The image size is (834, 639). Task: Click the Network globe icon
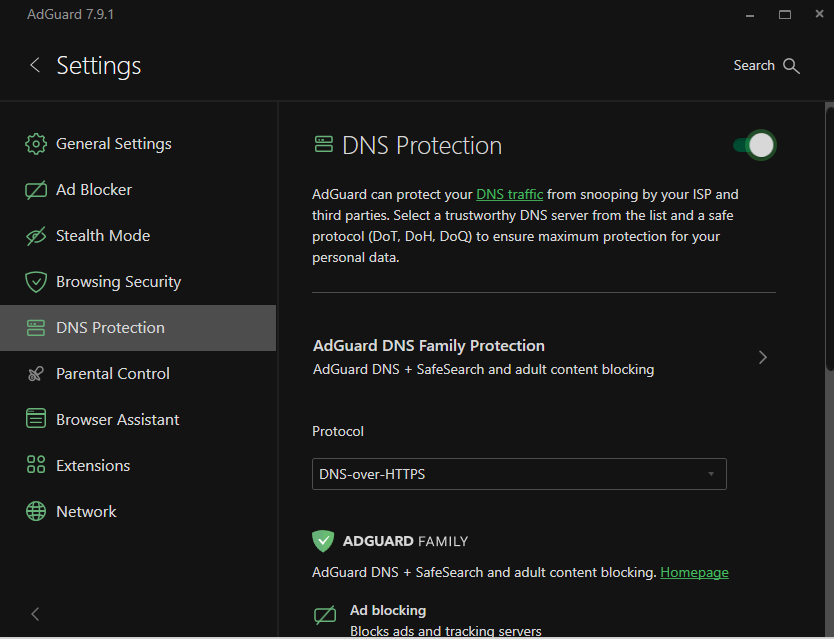[36, 512]
